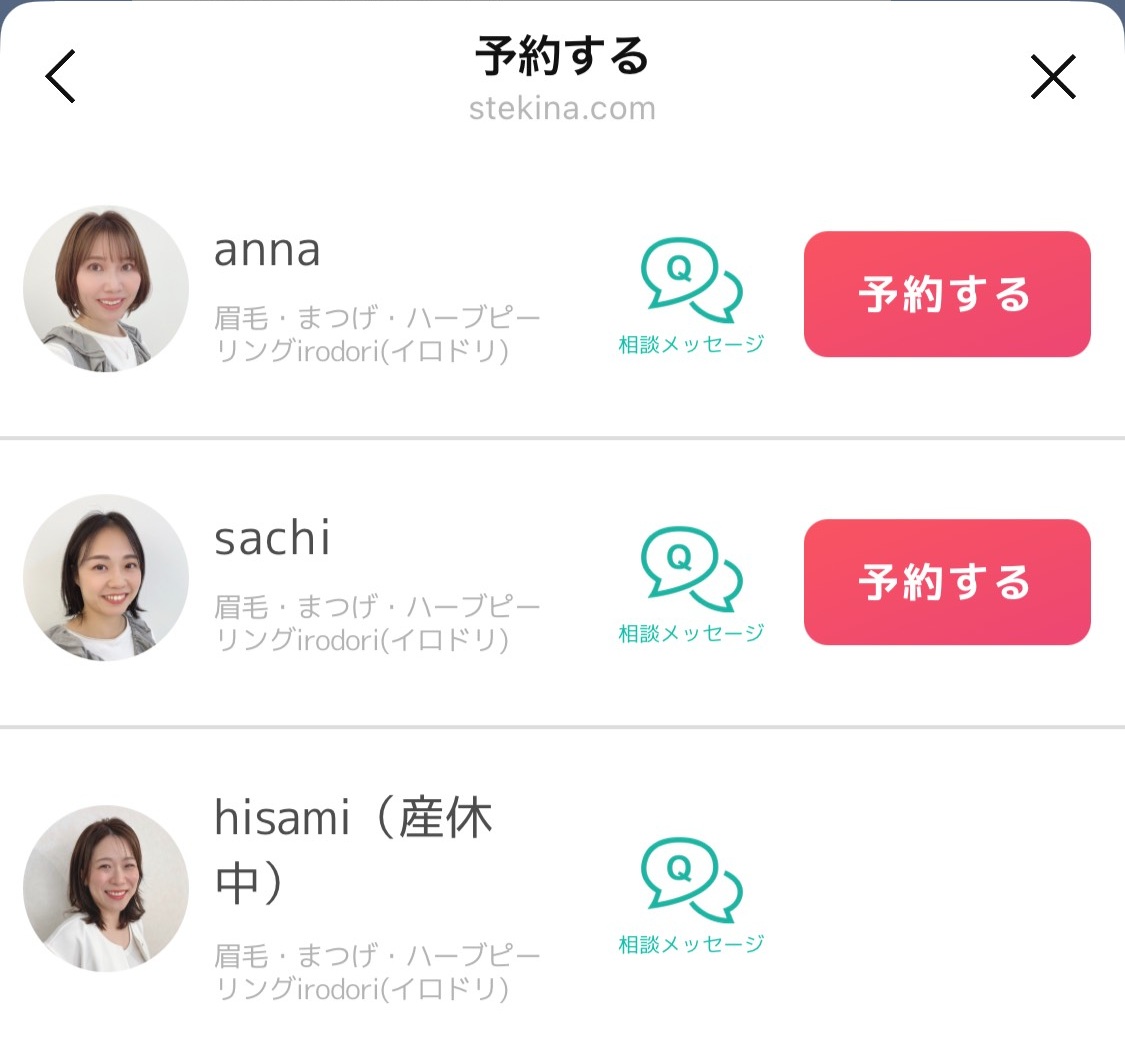Click the 予約する page title
Viewport: 1125px width, 1059px height.
point(562,56)
